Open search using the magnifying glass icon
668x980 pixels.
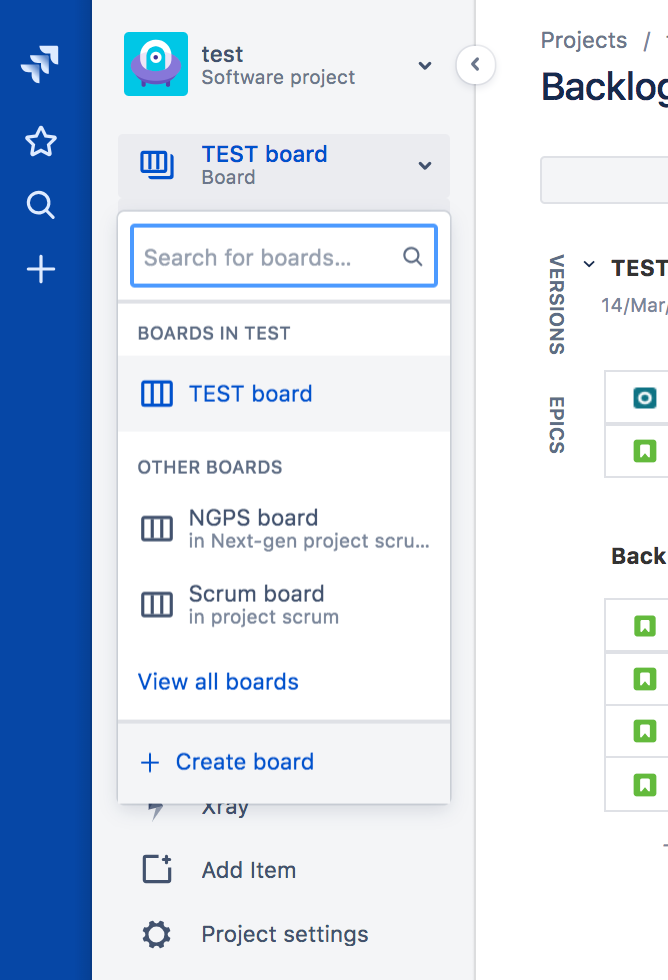[40, 205]
